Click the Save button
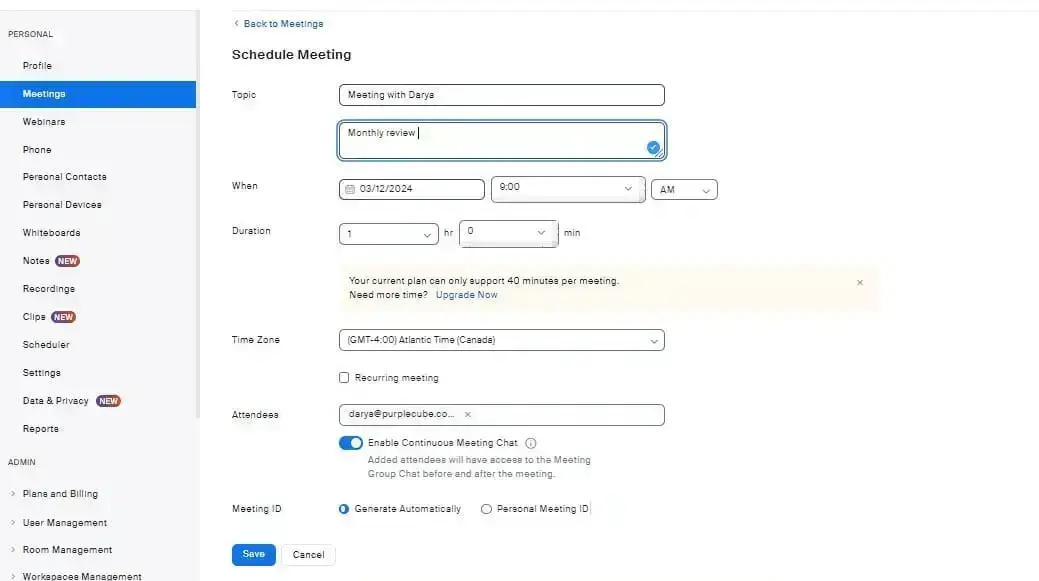 point(253,554)
